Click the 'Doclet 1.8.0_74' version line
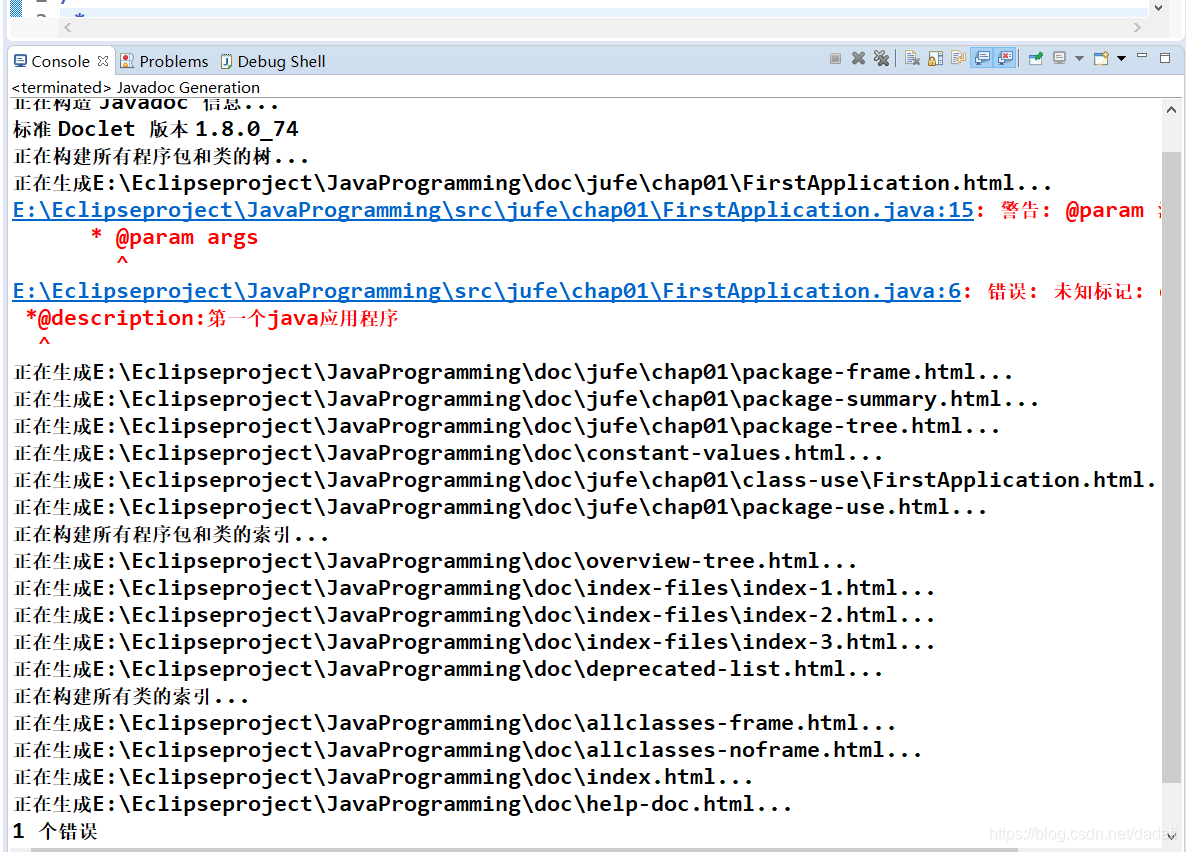This screenshot has width=1186, height=852. click(156, 129)
